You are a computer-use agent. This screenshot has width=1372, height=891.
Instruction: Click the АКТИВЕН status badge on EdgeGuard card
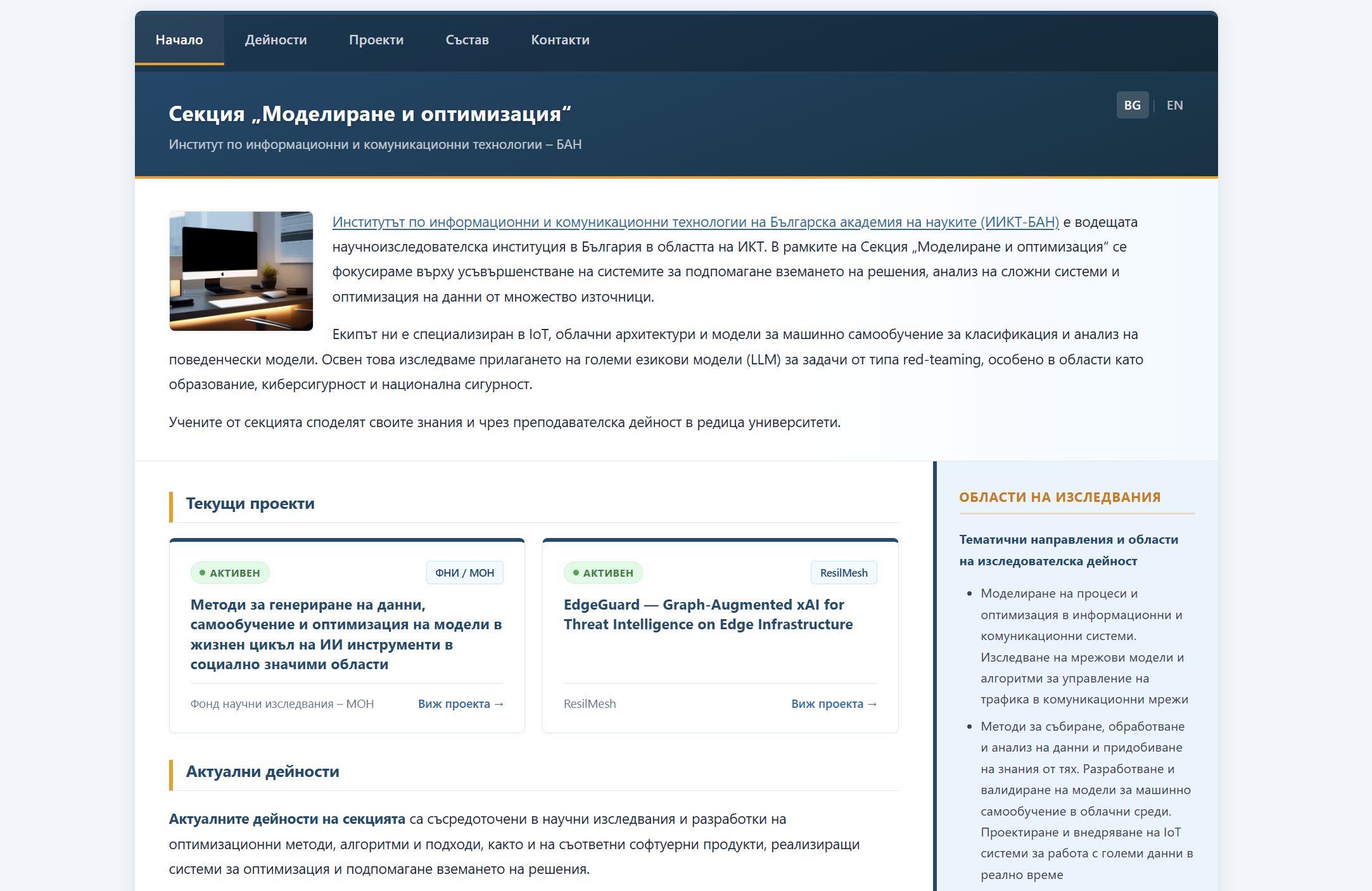pos(603,573)
